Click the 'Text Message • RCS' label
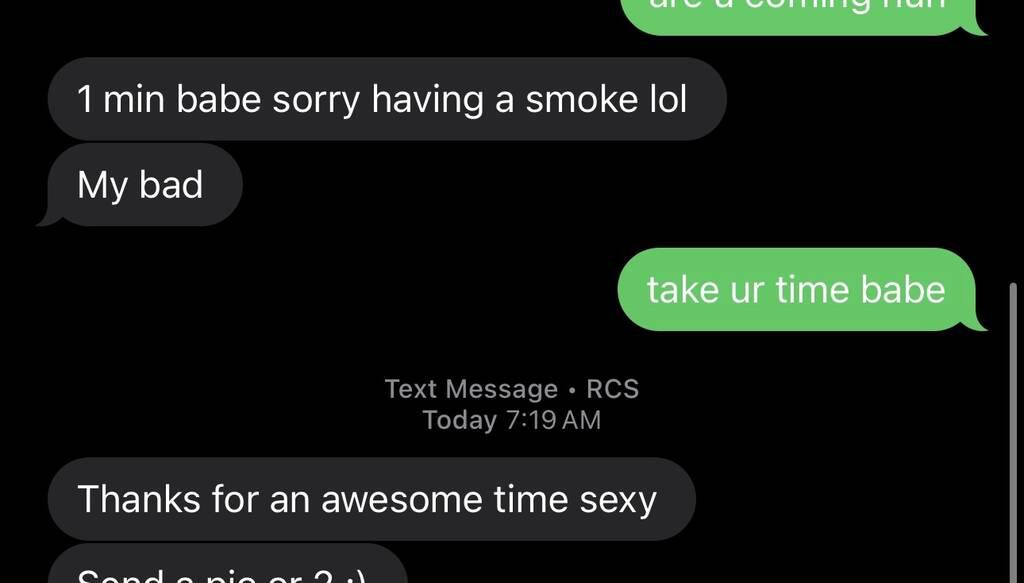 [x=511, y=389]
